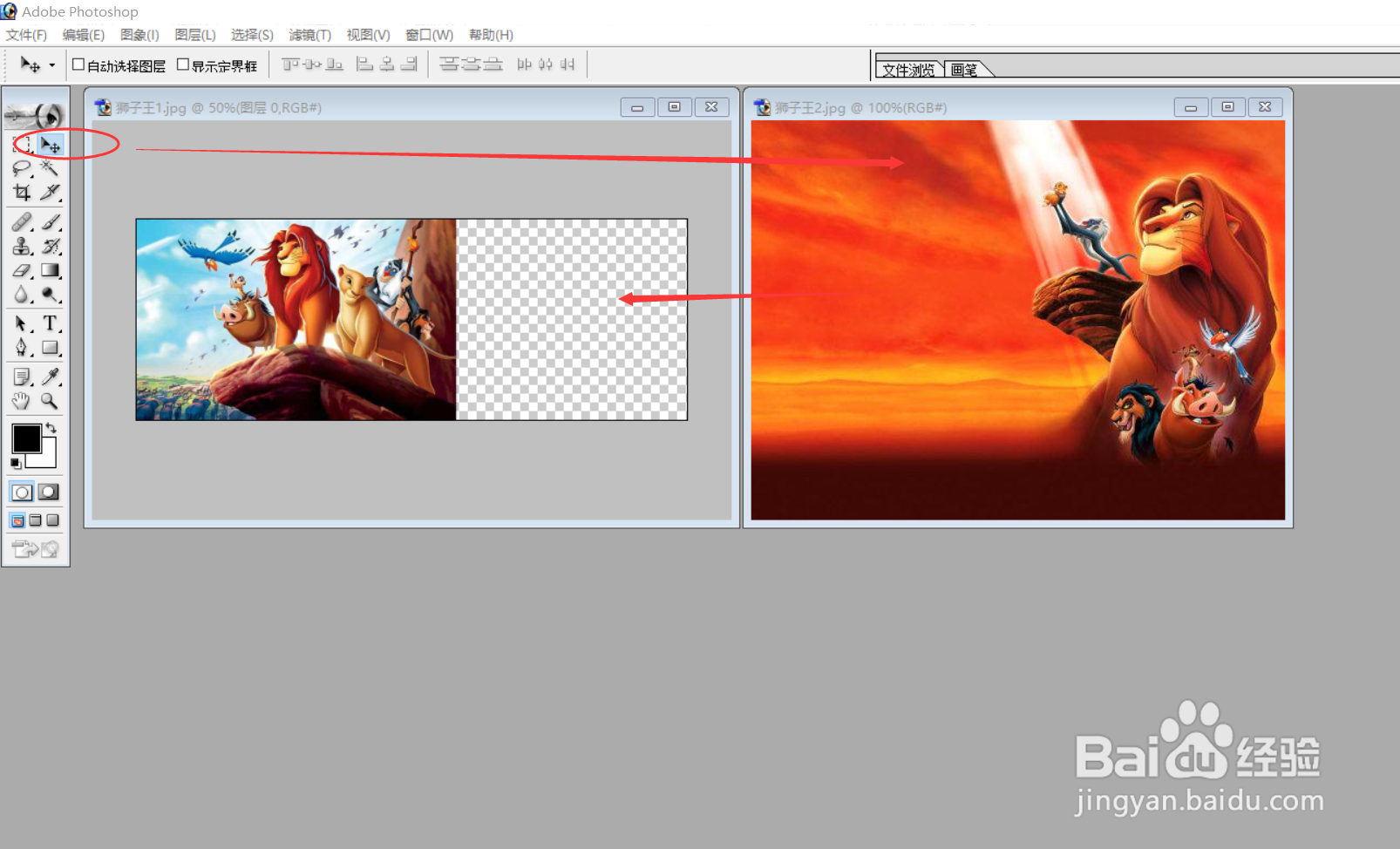Image resolution: width=1400 pixels, height=849 pixels.
Task: Click align left edges icon
Action: click(x=365, y=65)
